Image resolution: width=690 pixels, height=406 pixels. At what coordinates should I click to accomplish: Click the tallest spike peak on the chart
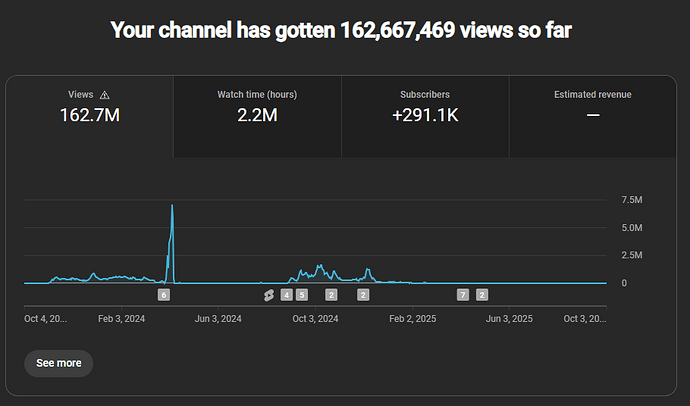[x=173, y=206]
